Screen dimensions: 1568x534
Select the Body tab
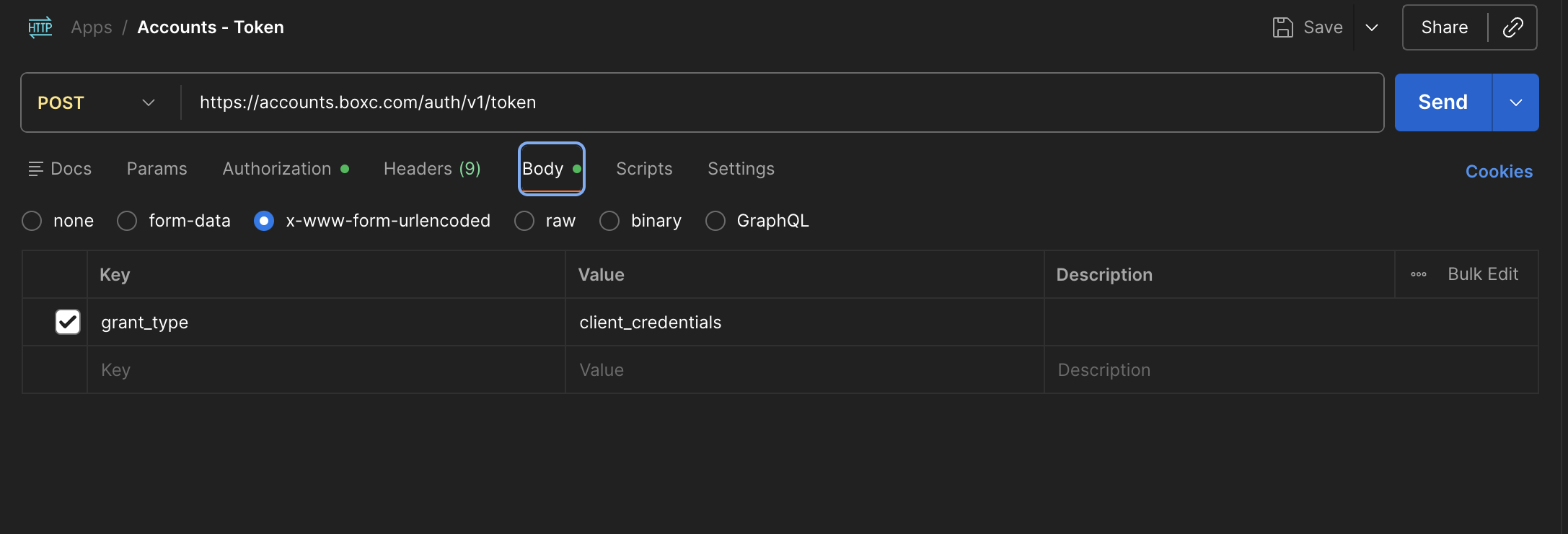click(x=552, y=169)
